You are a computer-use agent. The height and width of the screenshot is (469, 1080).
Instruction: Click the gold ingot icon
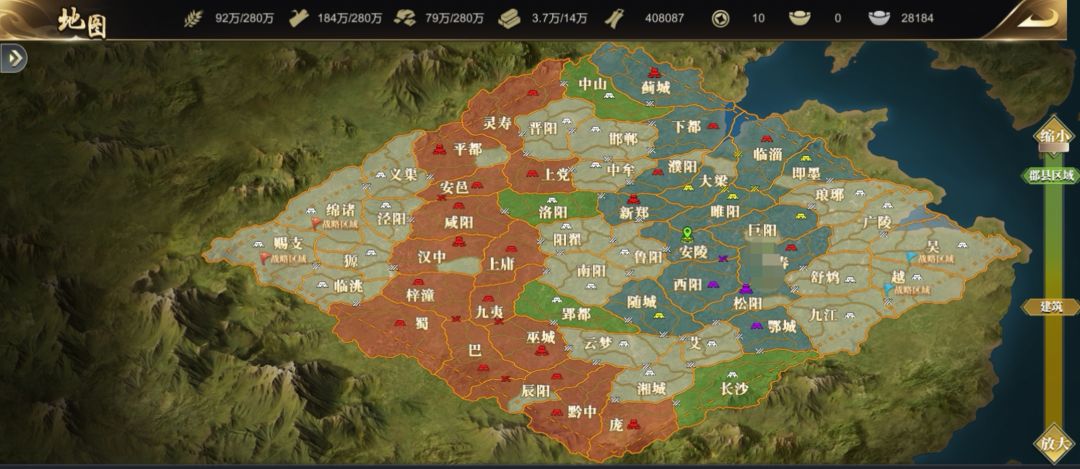[800, 19]
